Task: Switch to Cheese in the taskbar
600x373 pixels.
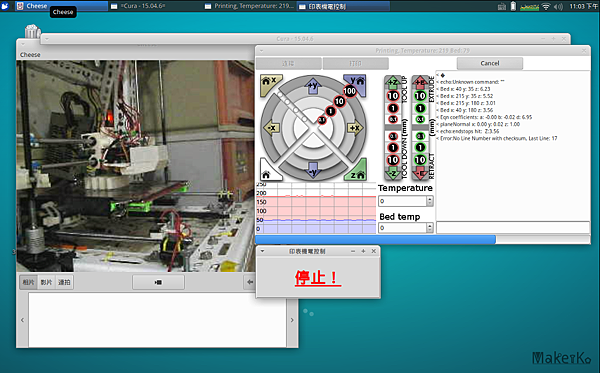Action: pyautogui.click(x=61, y=6)
